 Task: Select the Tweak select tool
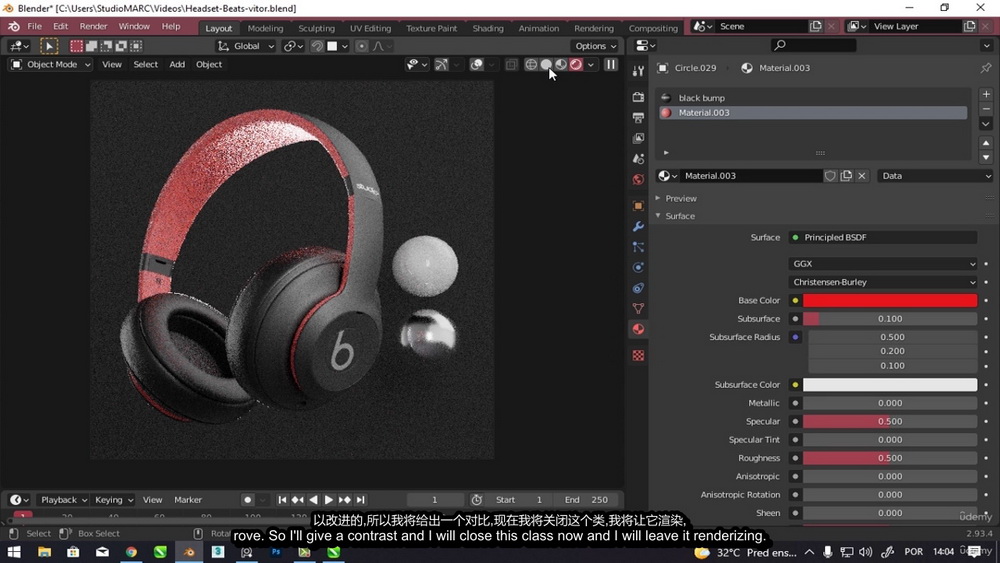click(x=49, y=46)
